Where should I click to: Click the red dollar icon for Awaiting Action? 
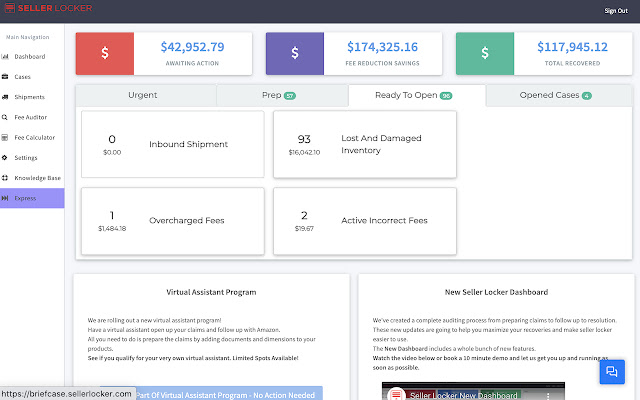tap(105, 53)
